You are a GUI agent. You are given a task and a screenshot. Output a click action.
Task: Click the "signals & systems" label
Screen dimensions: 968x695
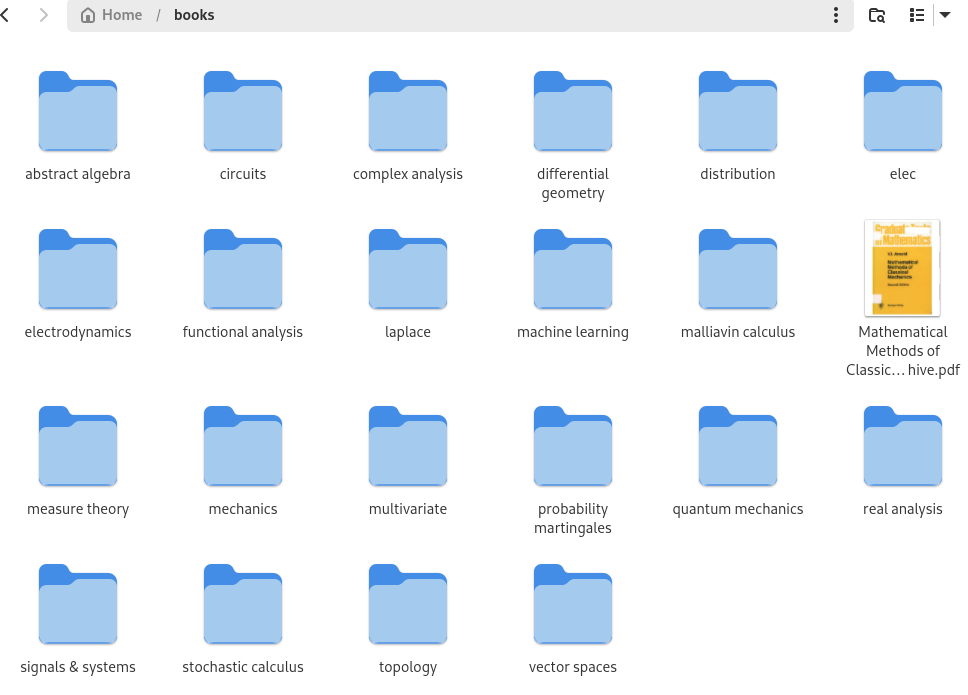pyautogui.click(x=78, y=667)
